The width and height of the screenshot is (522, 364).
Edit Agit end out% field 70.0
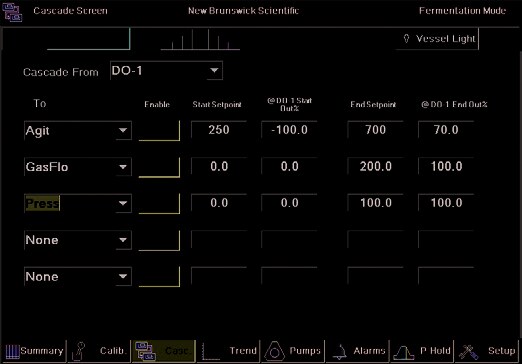coord(446,130)
